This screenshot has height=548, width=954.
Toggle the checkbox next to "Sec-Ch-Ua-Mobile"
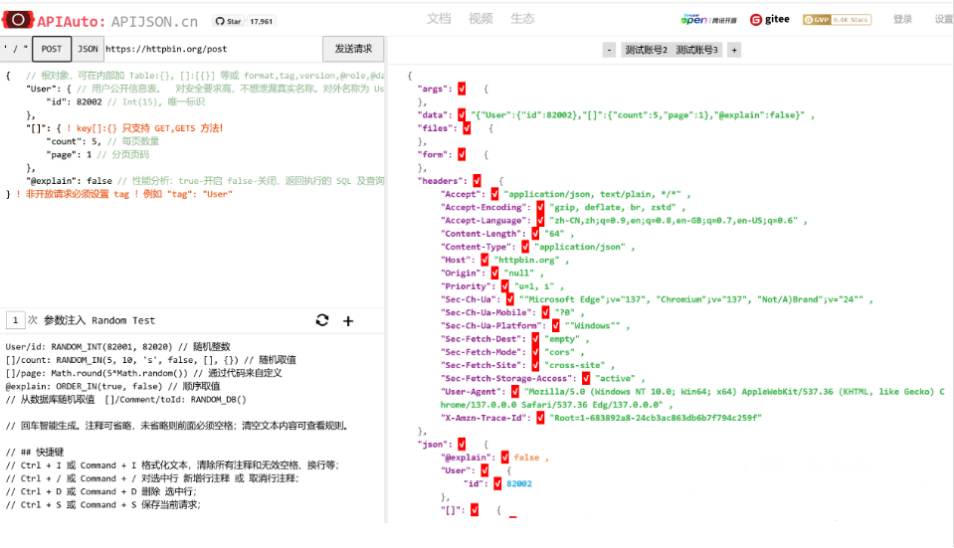click(x=545, y=313)
